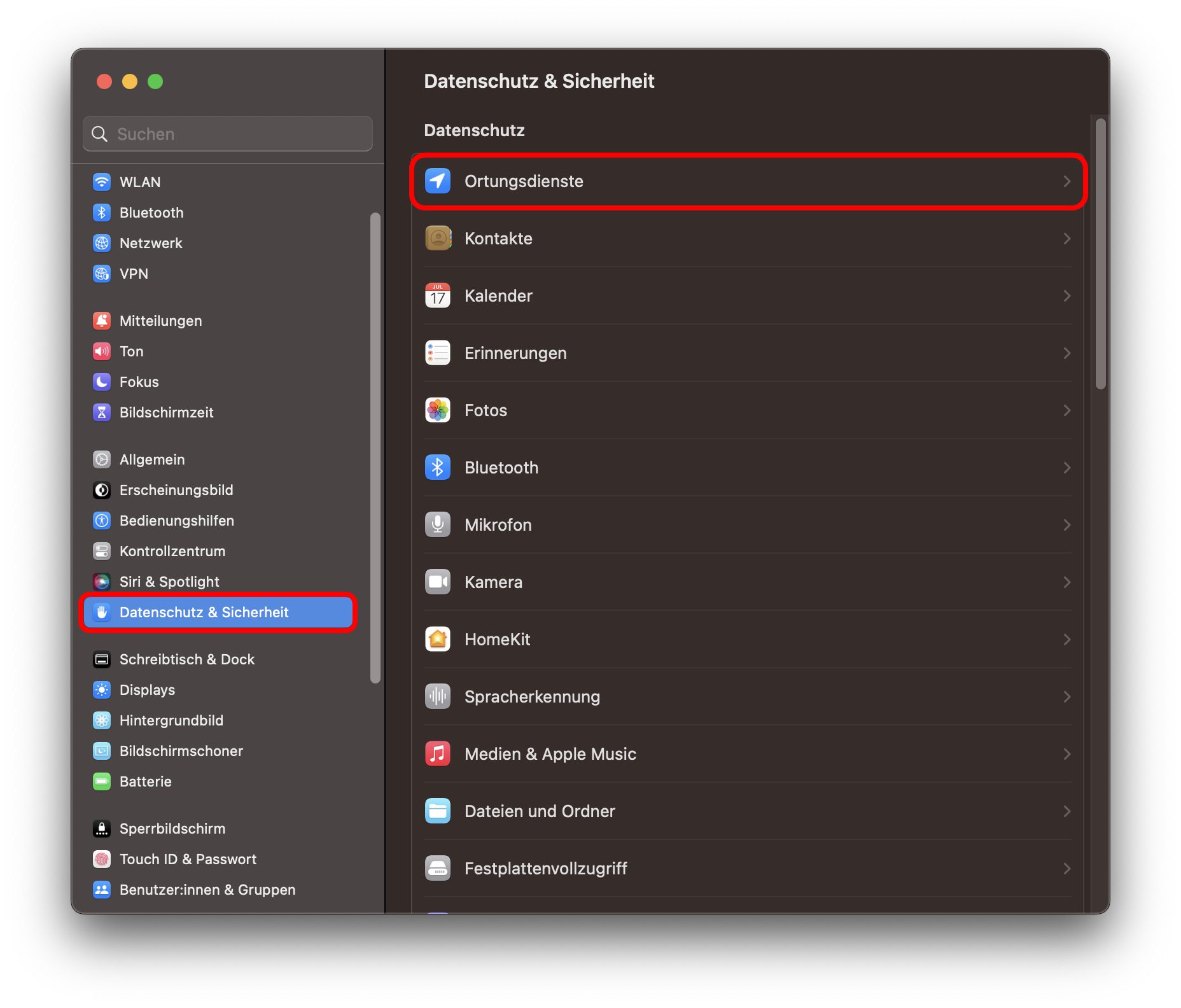Image resolution: width=1181 pixels, height=1008 pixels.
Task: Expand the Kamera row via its chevron
Action: pos(1066,582)
